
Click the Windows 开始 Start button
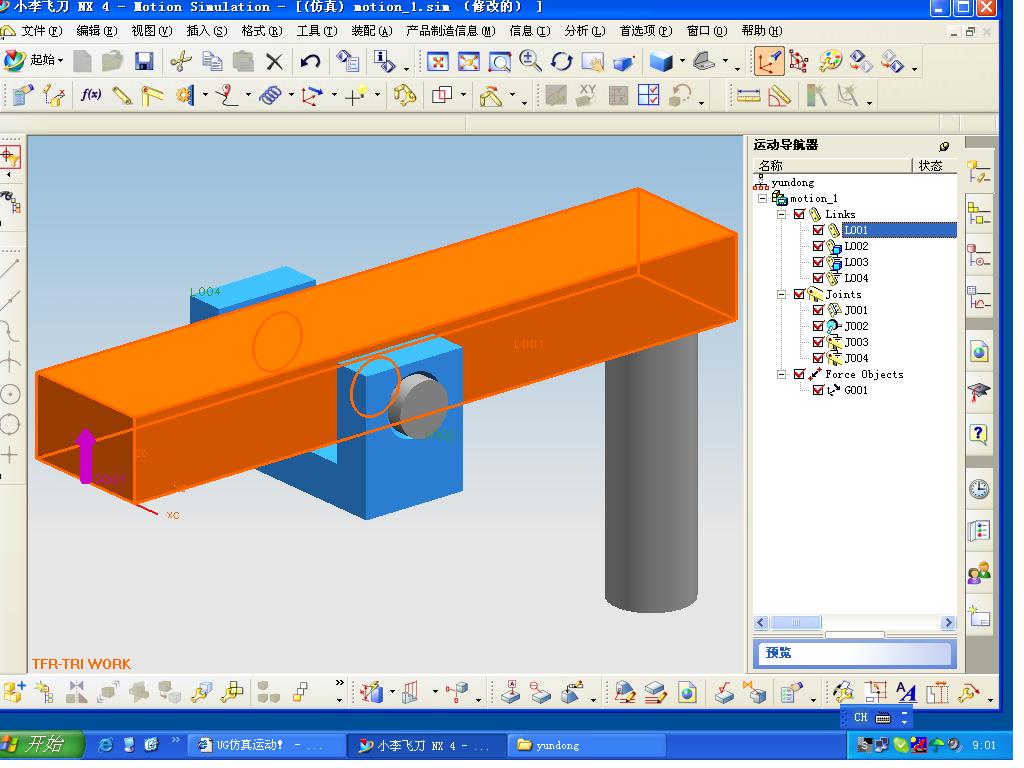(x=40, y=744)
